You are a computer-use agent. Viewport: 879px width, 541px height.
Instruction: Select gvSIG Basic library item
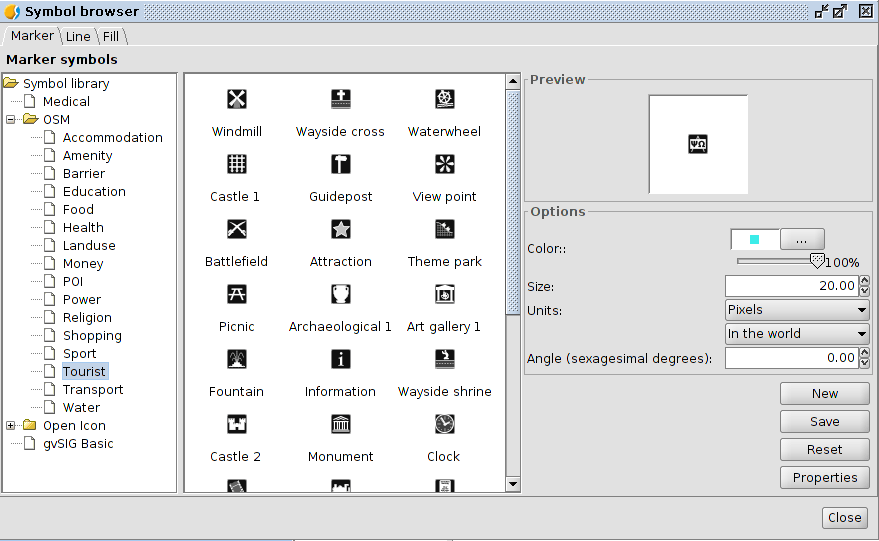pos(78,443)
